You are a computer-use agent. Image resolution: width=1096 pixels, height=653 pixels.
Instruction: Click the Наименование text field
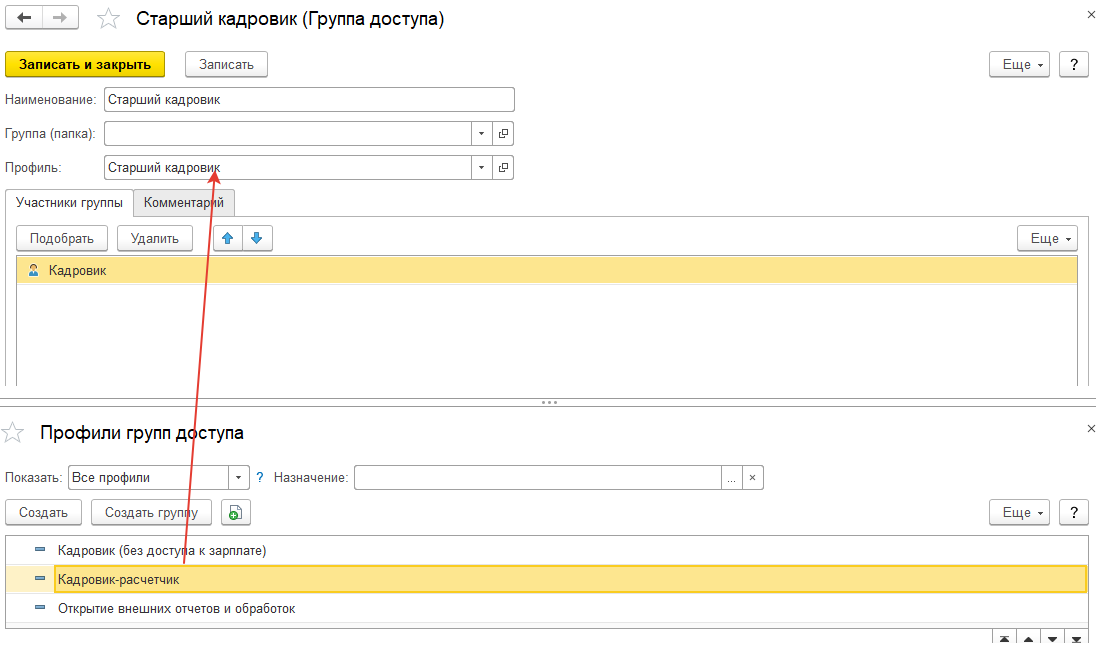pyautogui.click(x=309, y=99)
